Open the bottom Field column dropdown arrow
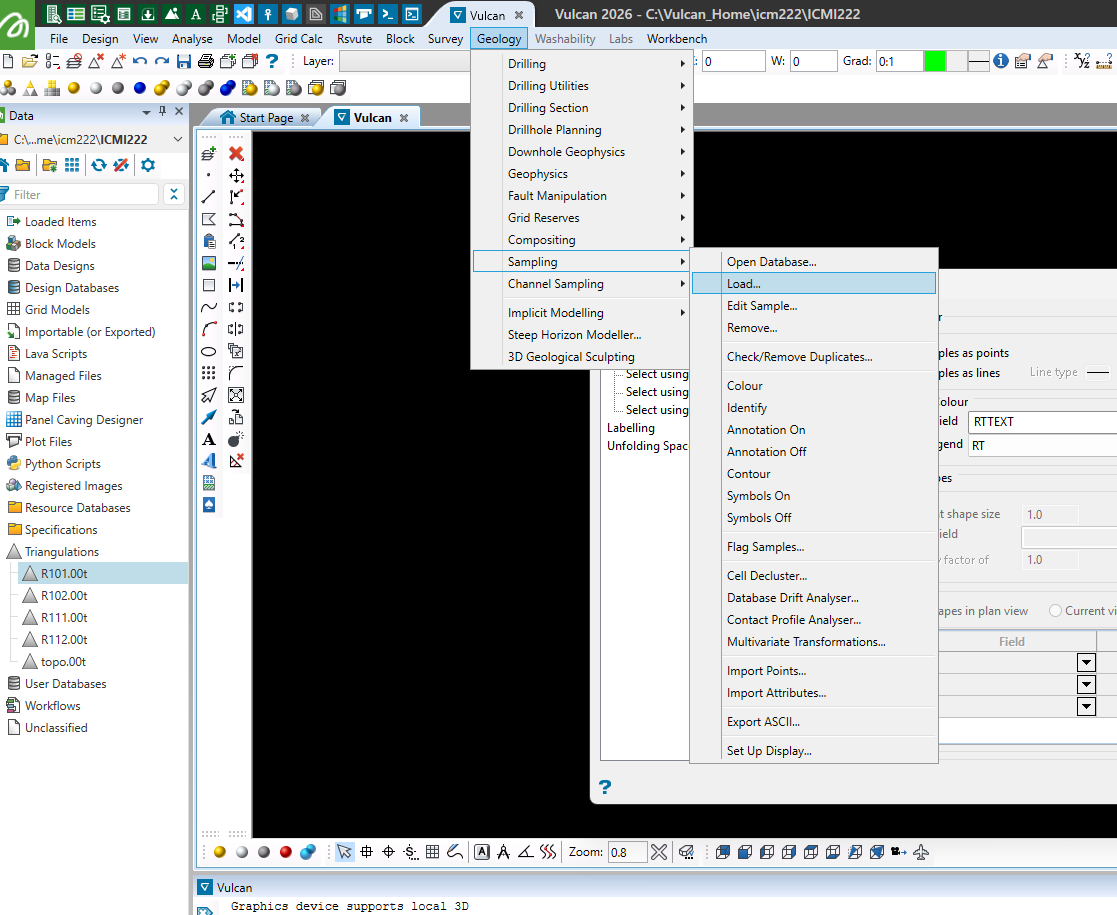1117x915 pixels. tap(1086, 707)
